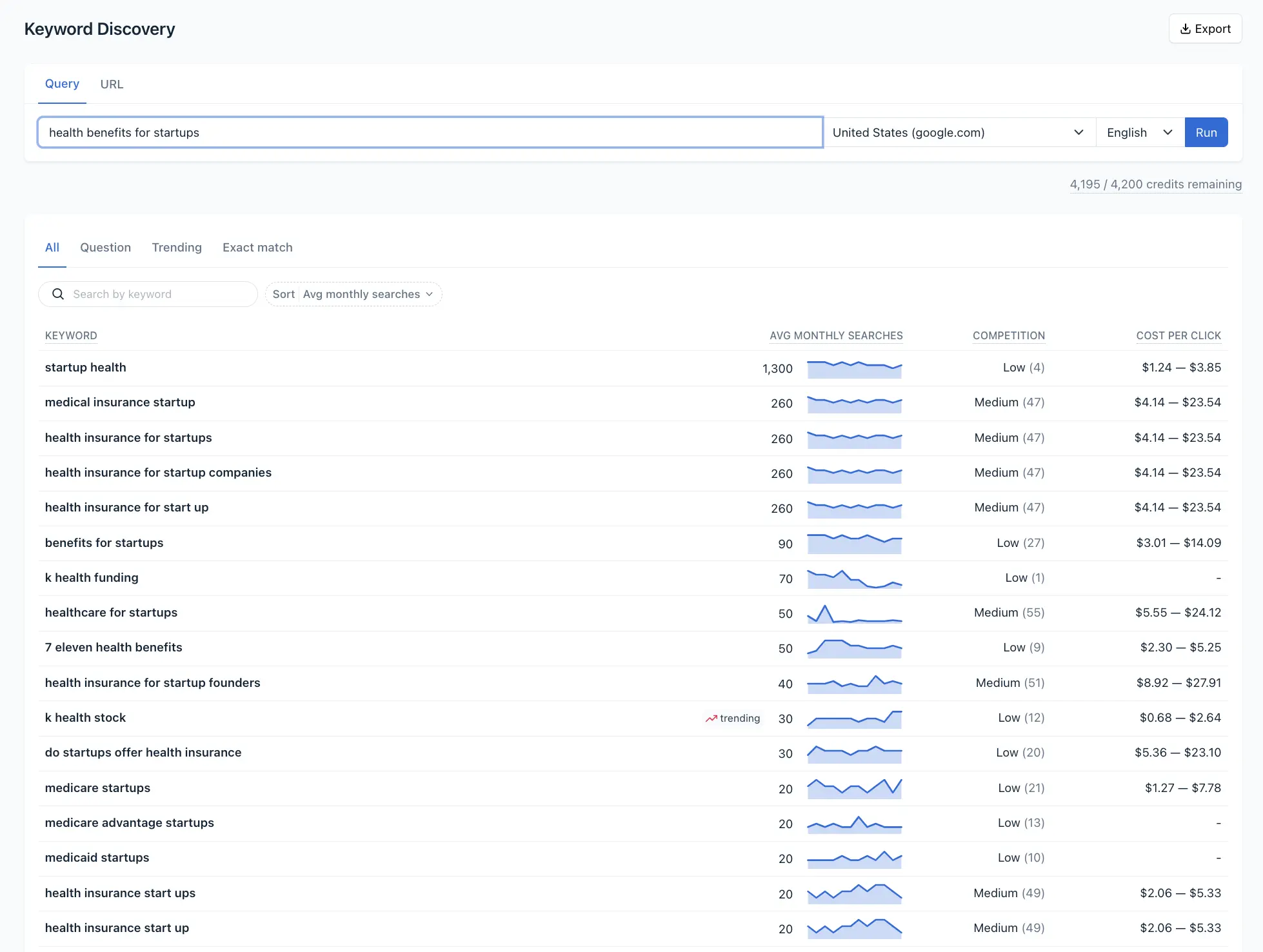This screenshot has width=1263, height=952.
Task: Click the trending arrow icon on k health stock
Action: click(x=711, y=719)
